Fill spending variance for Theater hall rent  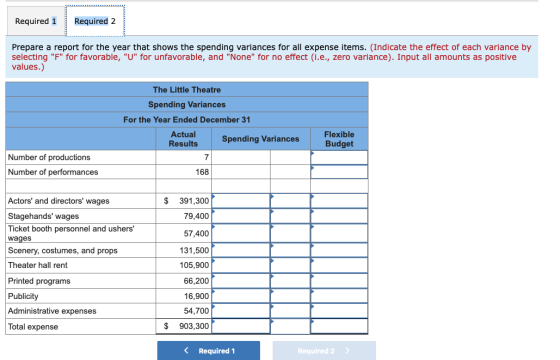[241, 265]
